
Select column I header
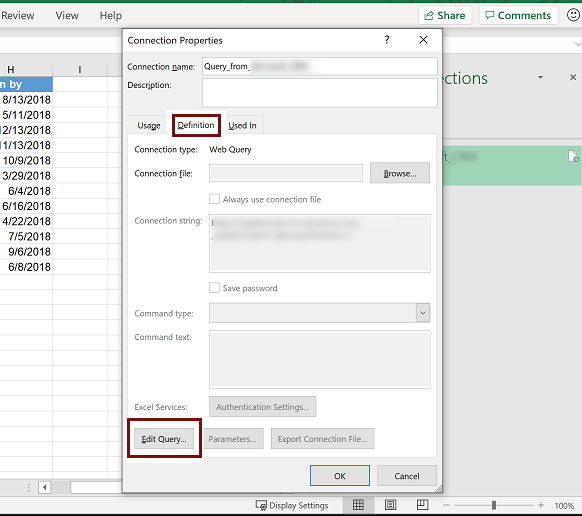click(x=80, y=69)
